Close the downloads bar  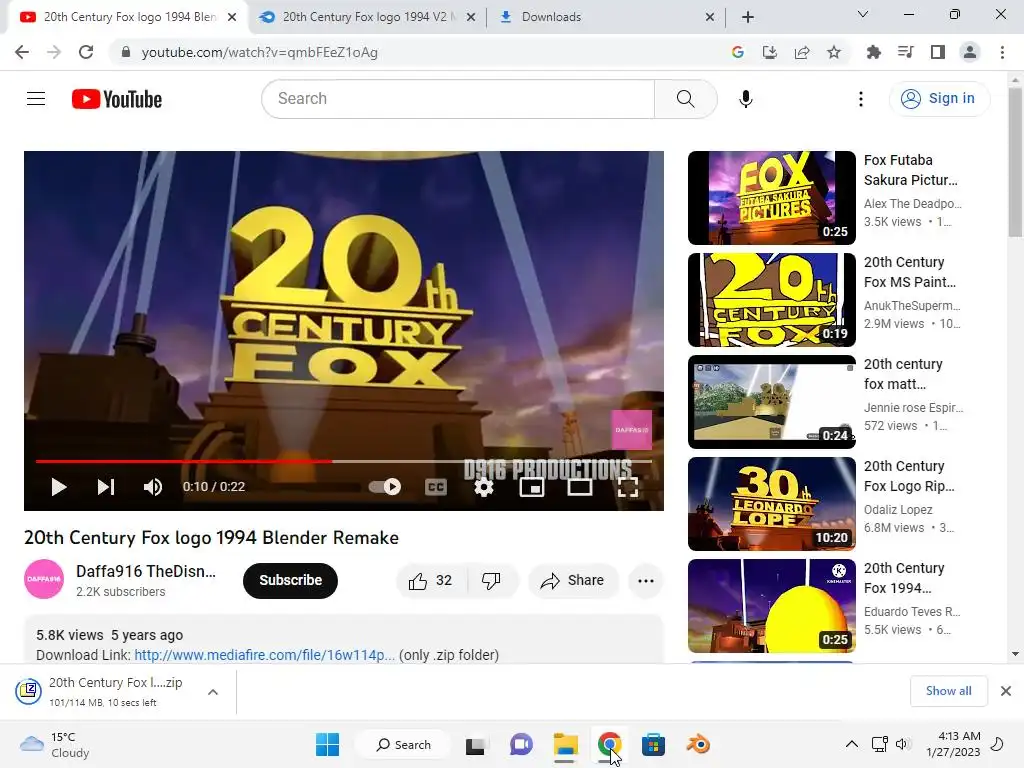[x=1006, y=691]
